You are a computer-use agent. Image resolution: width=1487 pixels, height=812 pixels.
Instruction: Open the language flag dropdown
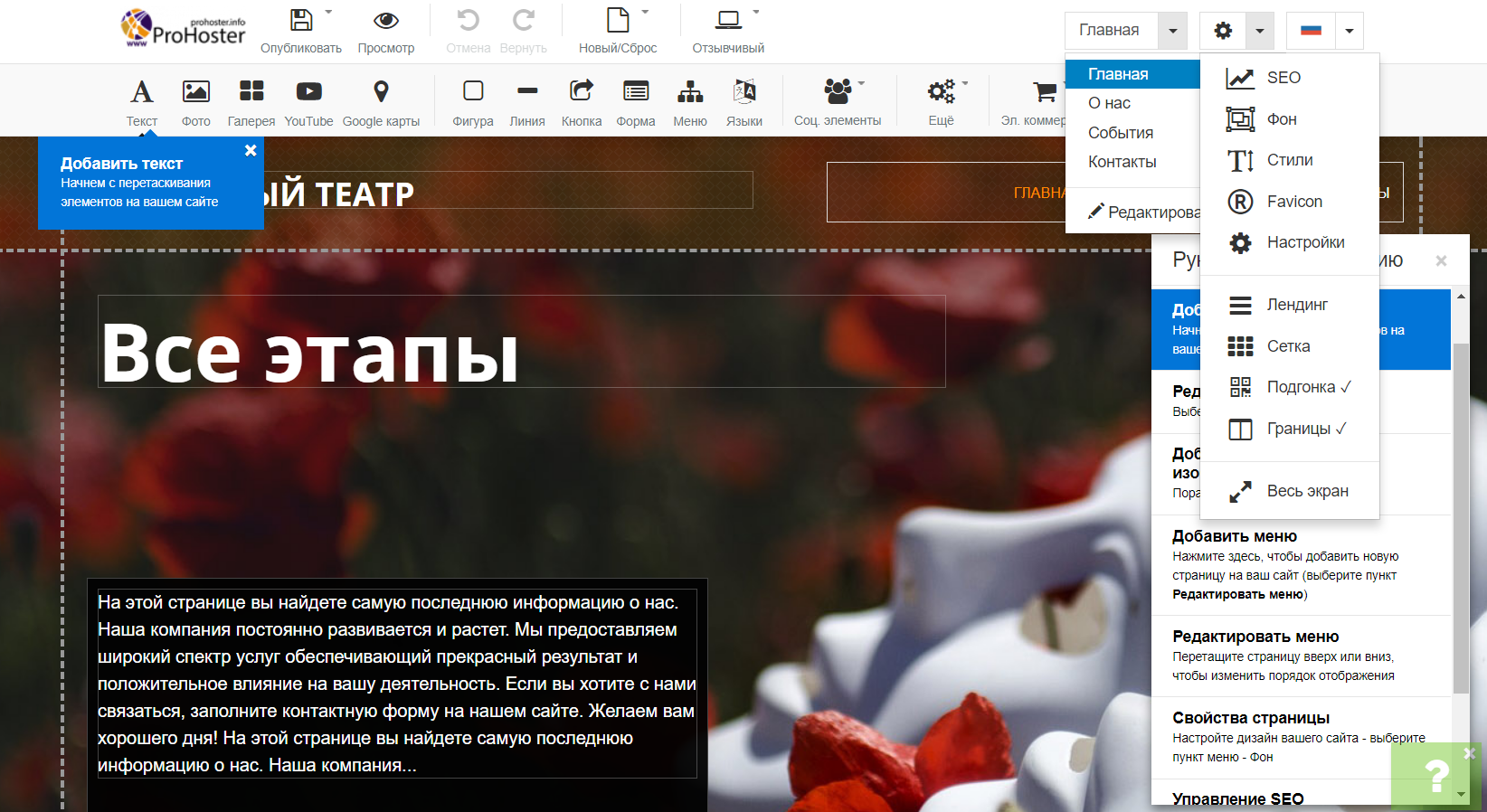point(1349,31)
